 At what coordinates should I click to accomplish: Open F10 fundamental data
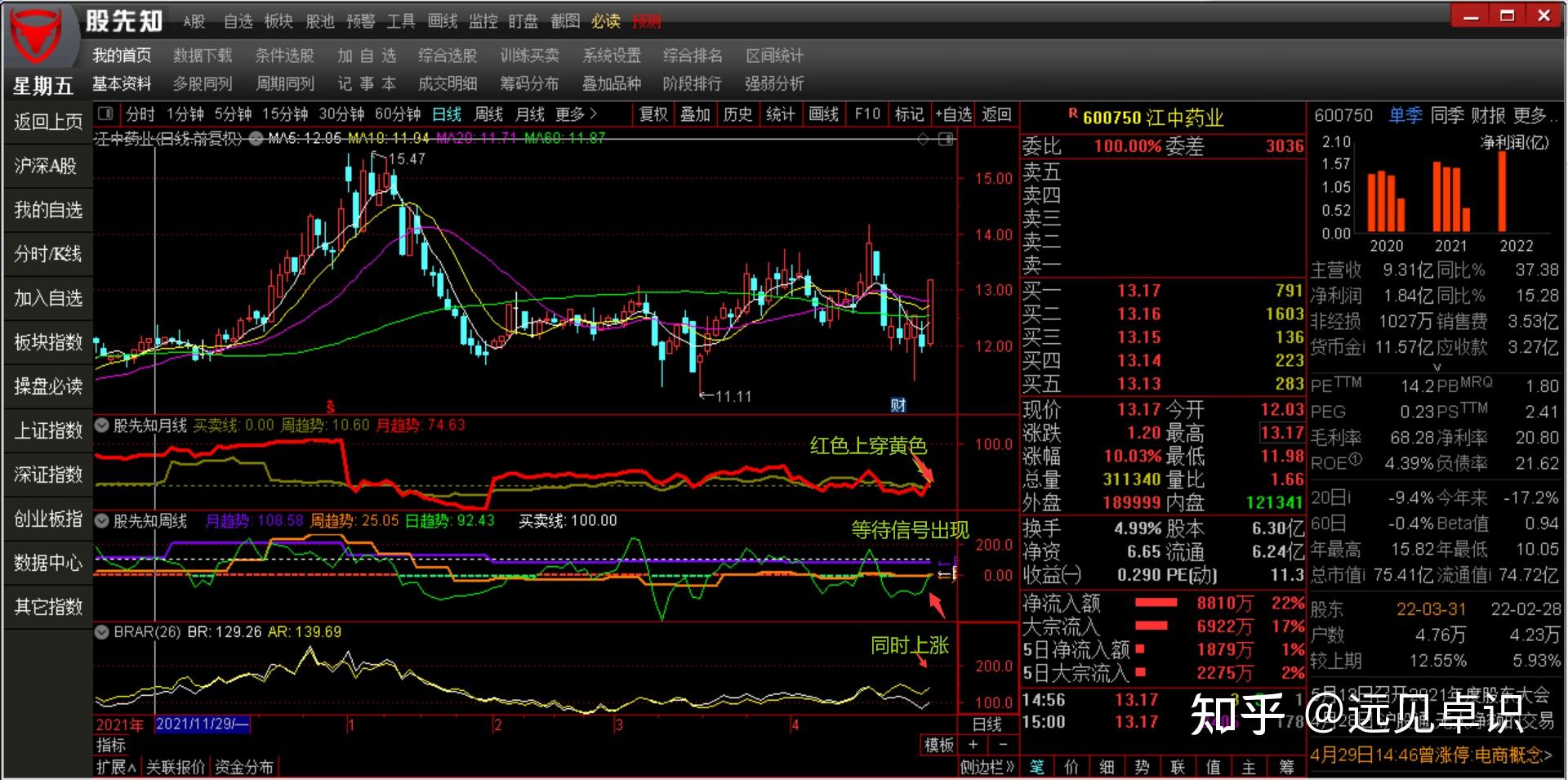tap(866, 114)
